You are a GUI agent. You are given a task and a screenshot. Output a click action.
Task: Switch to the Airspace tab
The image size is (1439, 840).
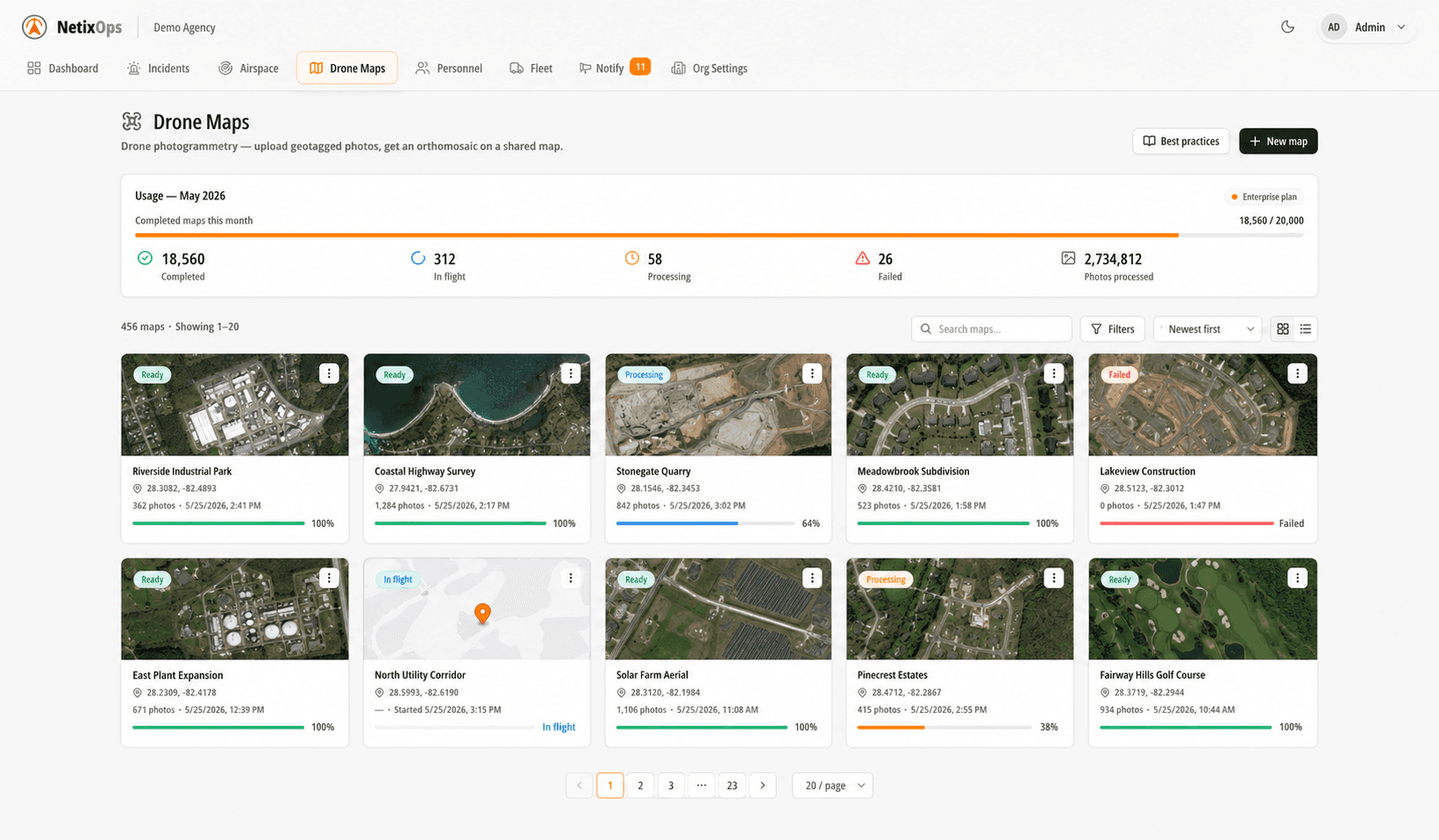click(248, 68)
